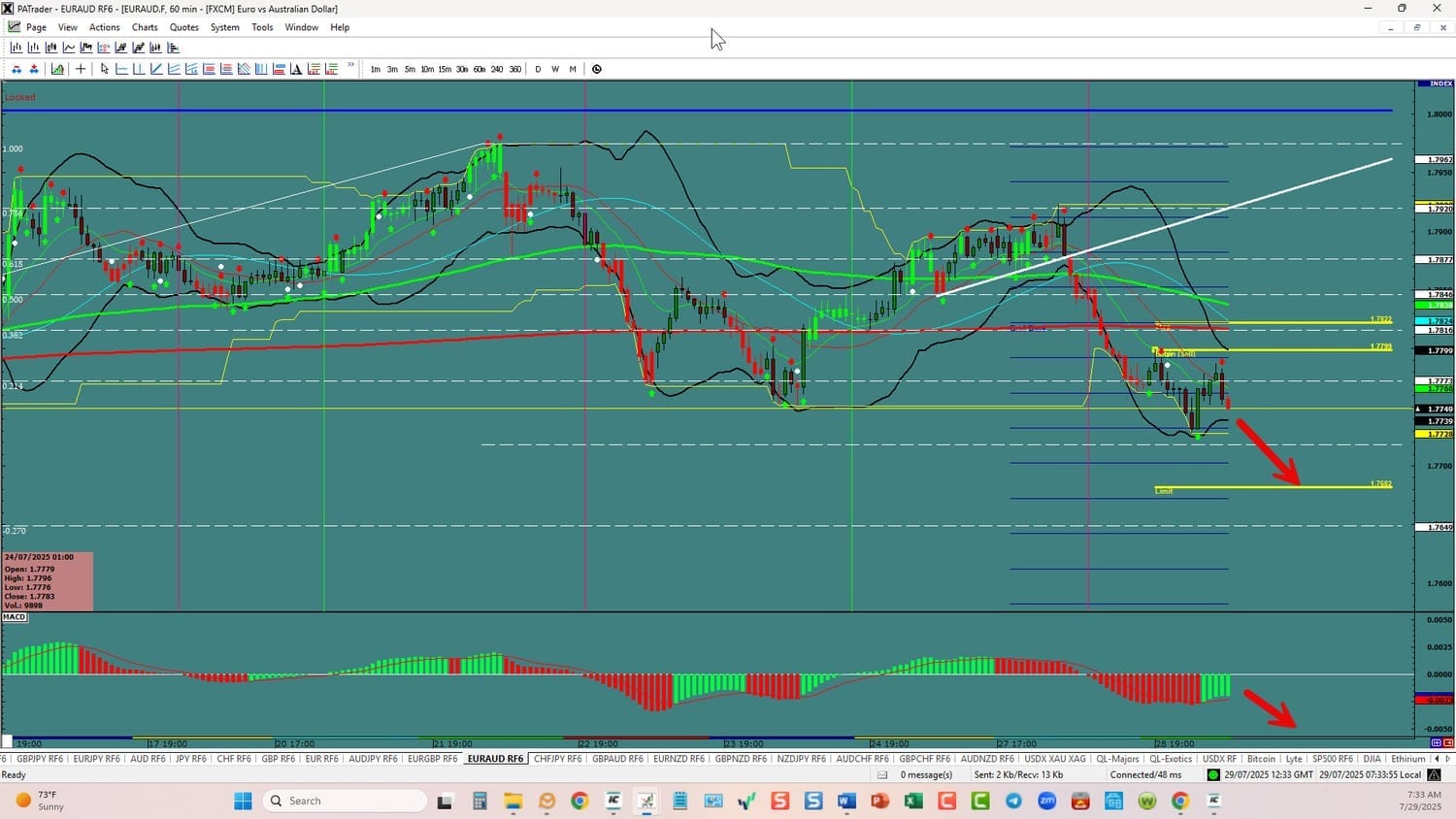Click the Buy/Sell red-blue icon at toolbar start

17,69
